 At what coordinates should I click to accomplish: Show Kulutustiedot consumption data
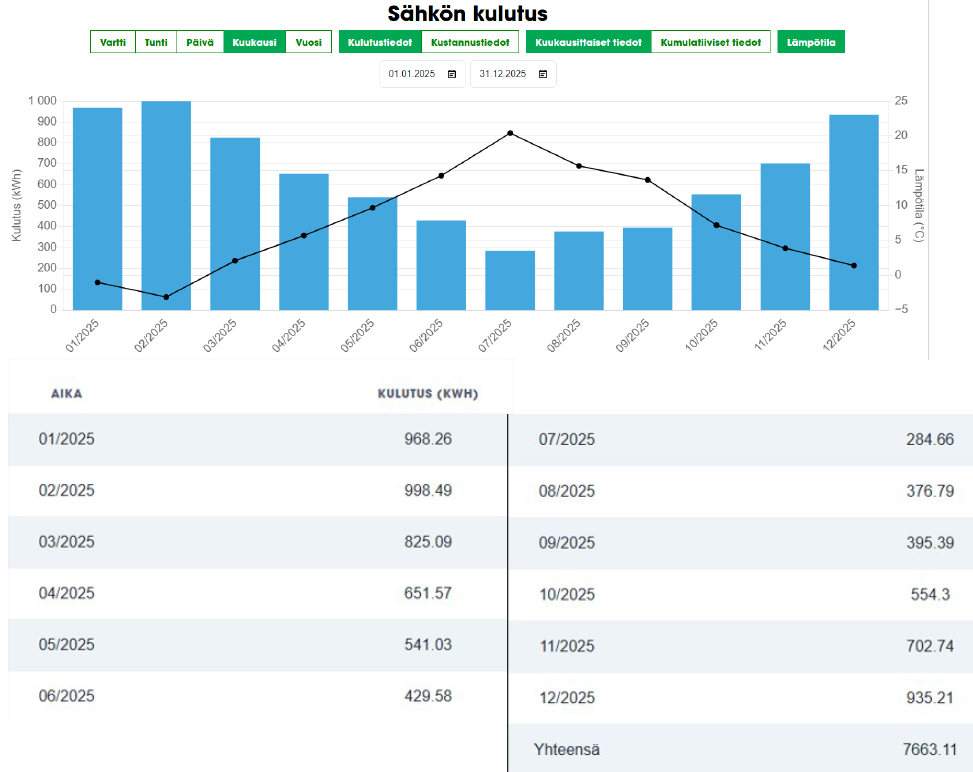[x=380, y=42]
